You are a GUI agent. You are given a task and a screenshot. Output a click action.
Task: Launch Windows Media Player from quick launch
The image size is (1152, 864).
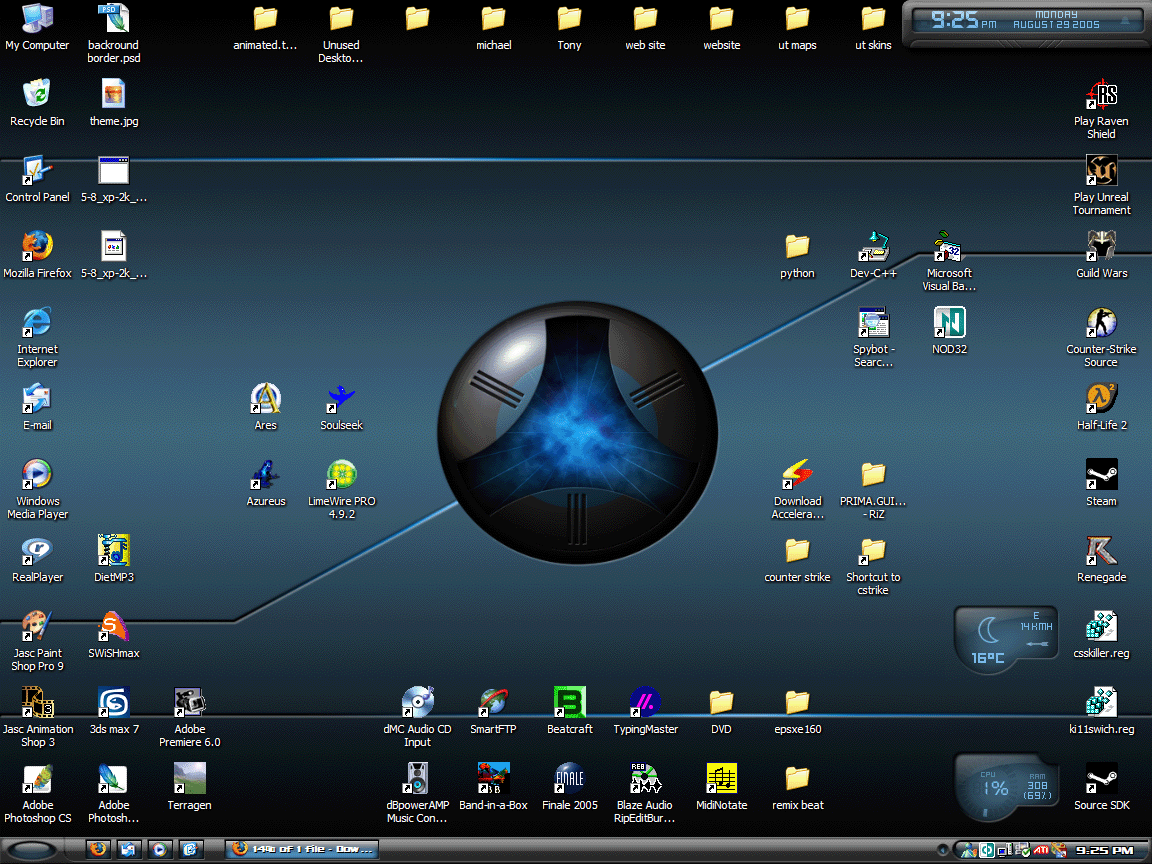[x=159, y=849]
